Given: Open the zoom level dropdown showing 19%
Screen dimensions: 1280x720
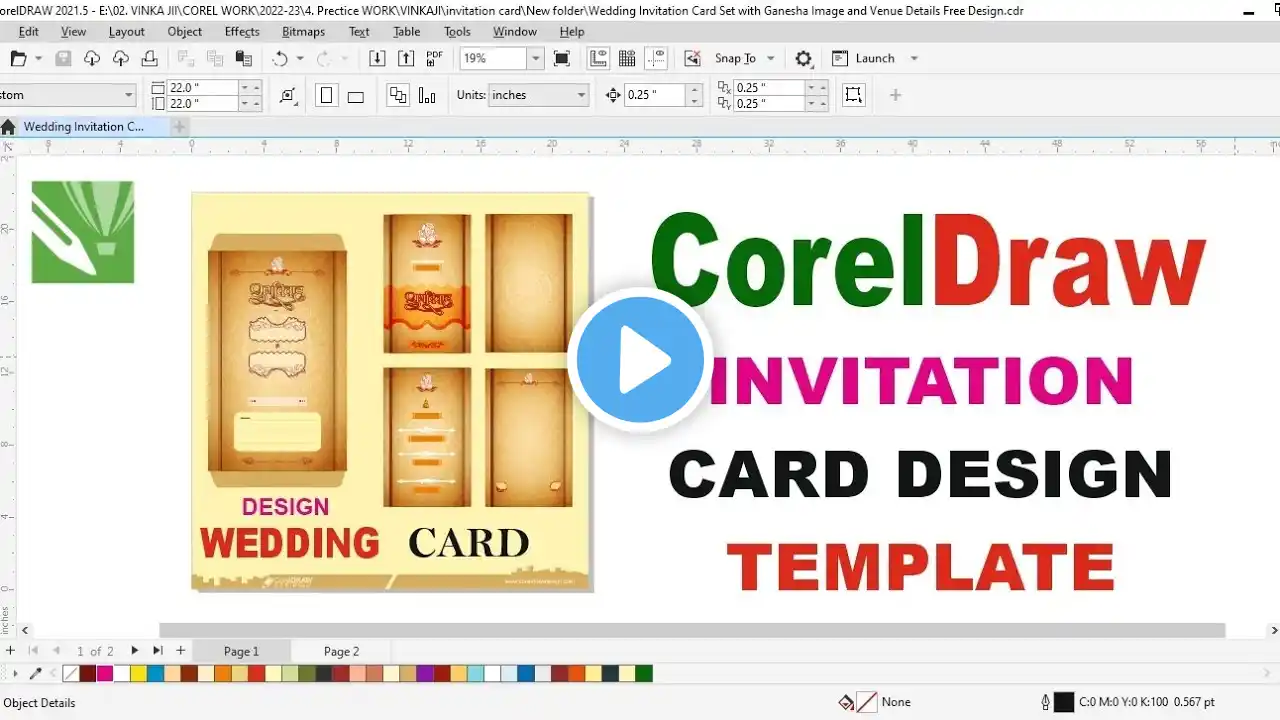Looking at the screenshot, I should (535, 59).
